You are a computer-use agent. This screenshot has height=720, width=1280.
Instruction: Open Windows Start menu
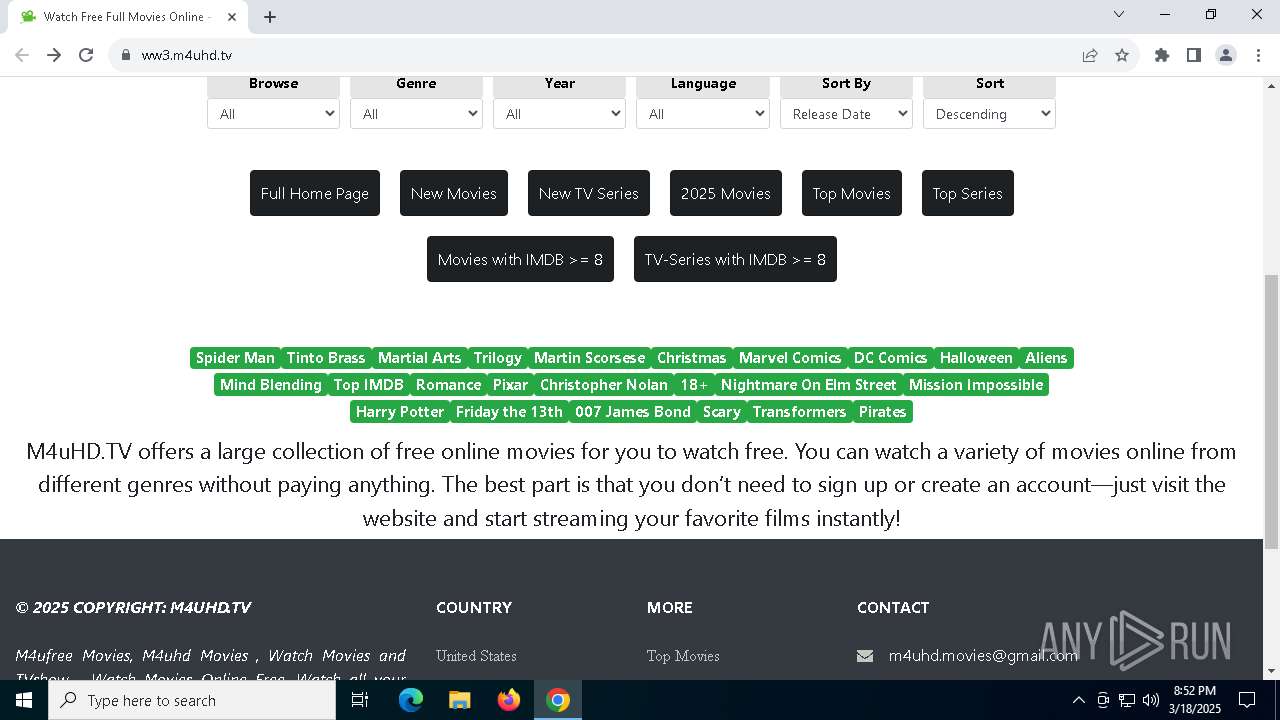point(24,700)
